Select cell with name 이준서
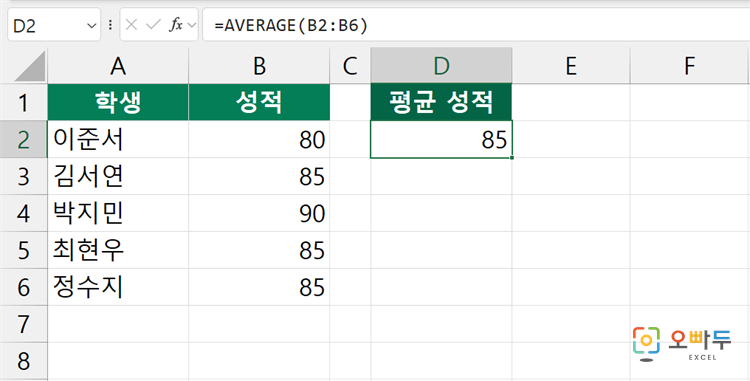This screenshot has width=750, height=381. point(118,139)
